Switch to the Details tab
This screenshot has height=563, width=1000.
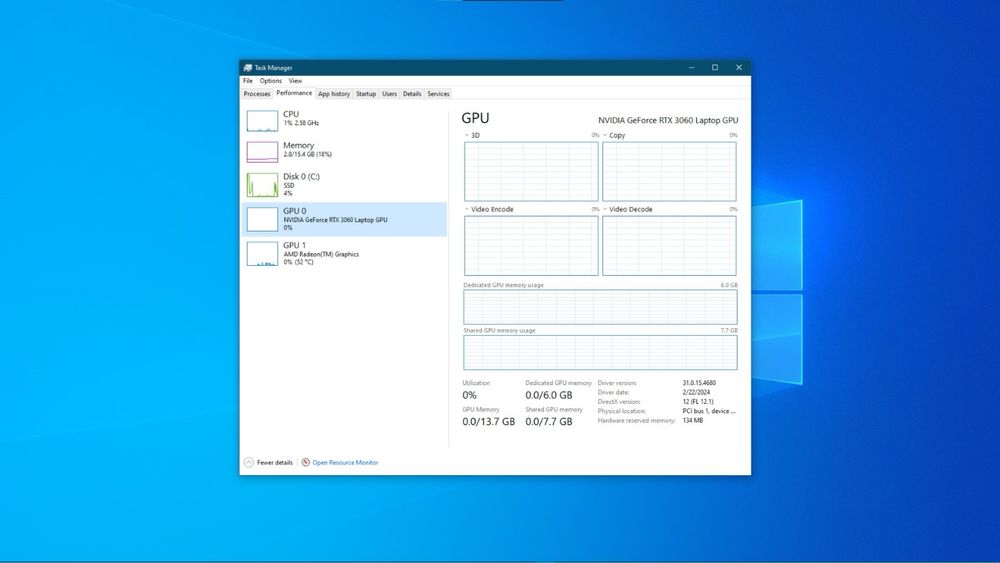coord(412,94)
